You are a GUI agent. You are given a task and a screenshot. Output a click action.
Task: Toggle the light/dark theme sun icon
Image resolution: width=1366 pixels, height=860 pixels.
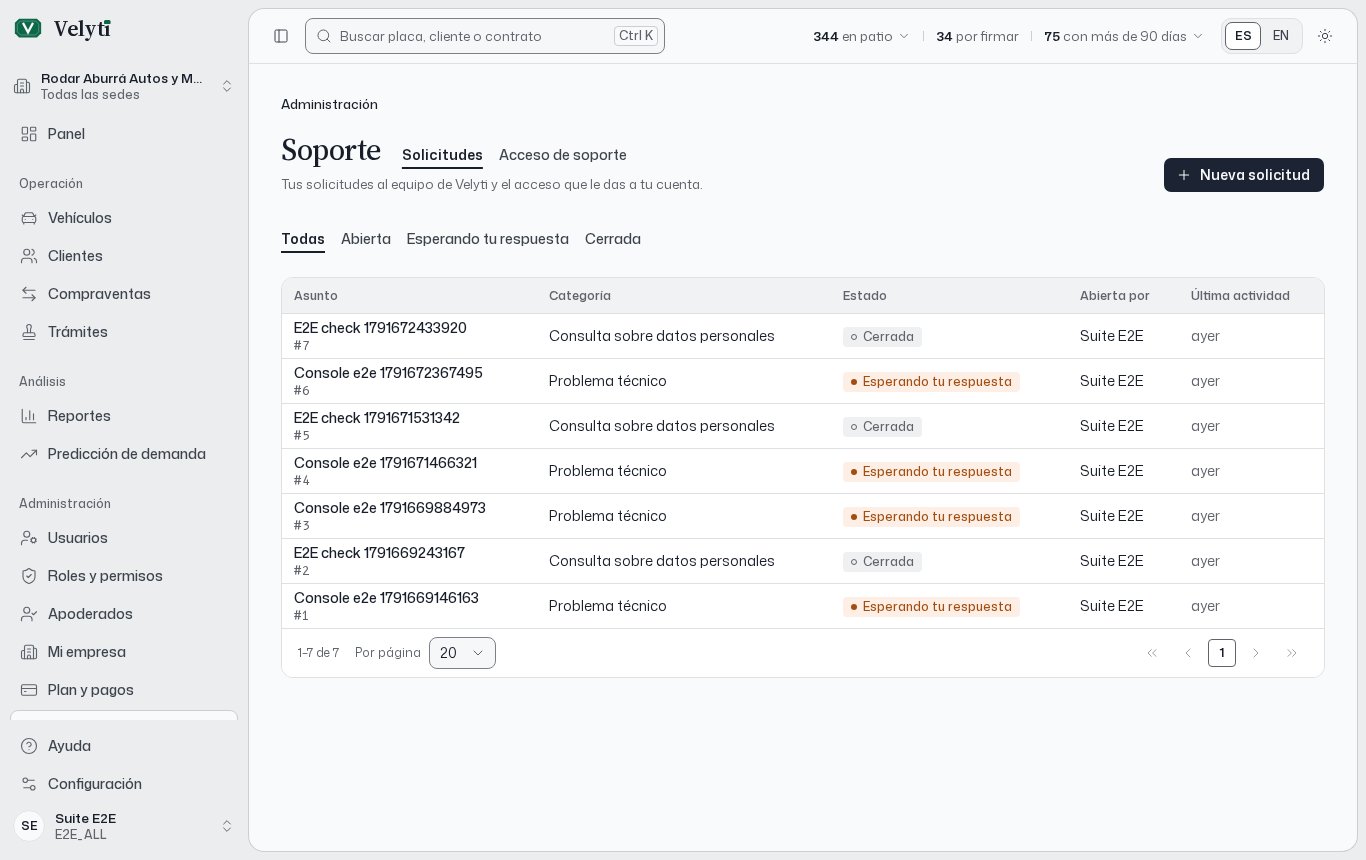point(1325,36)
